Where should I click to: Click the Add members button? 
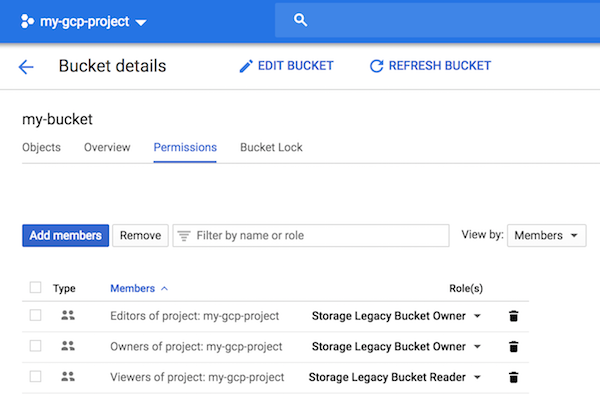coord(65,235)
